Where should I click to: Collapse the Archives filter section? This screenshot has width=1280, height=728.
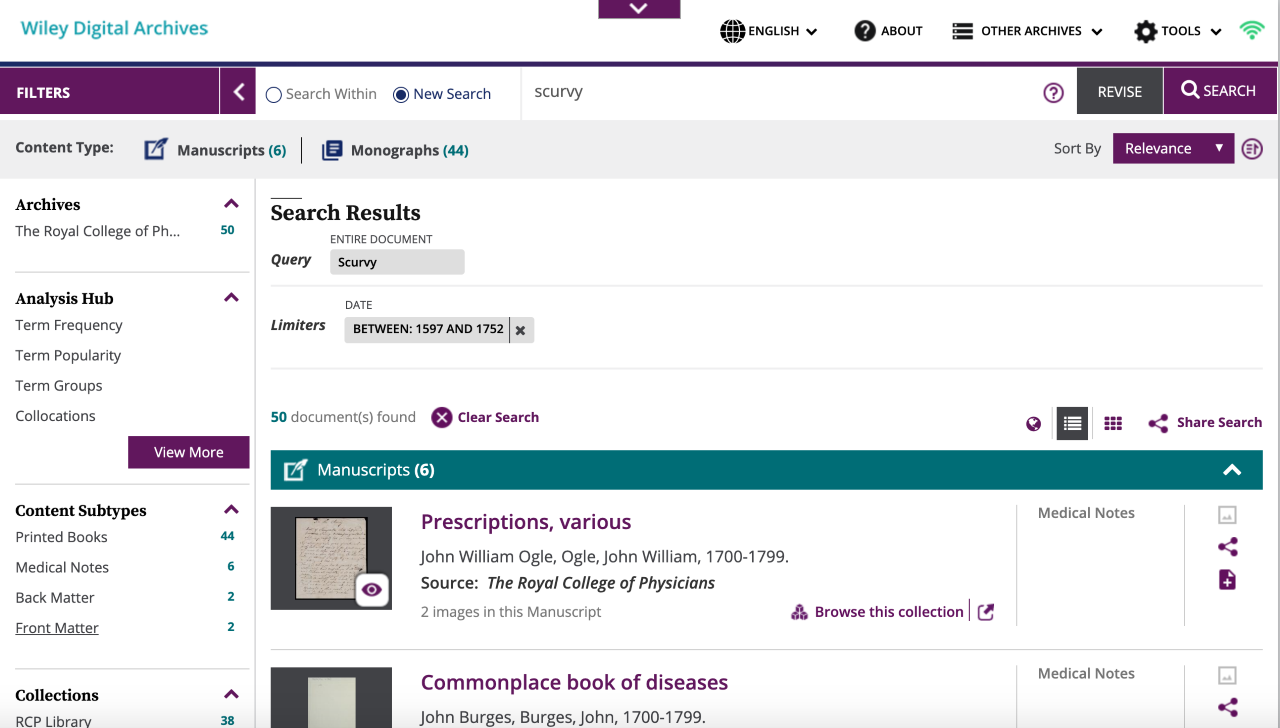tap(231, 204)
